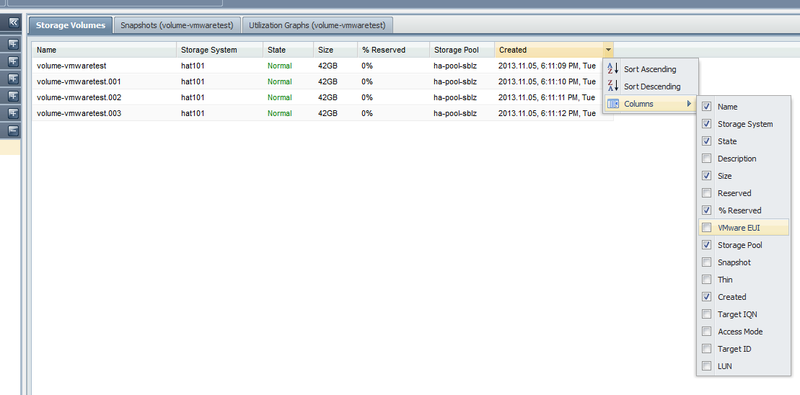
Task: Switch to the Storage Volumes tab
Action: (x=70, y=25)
